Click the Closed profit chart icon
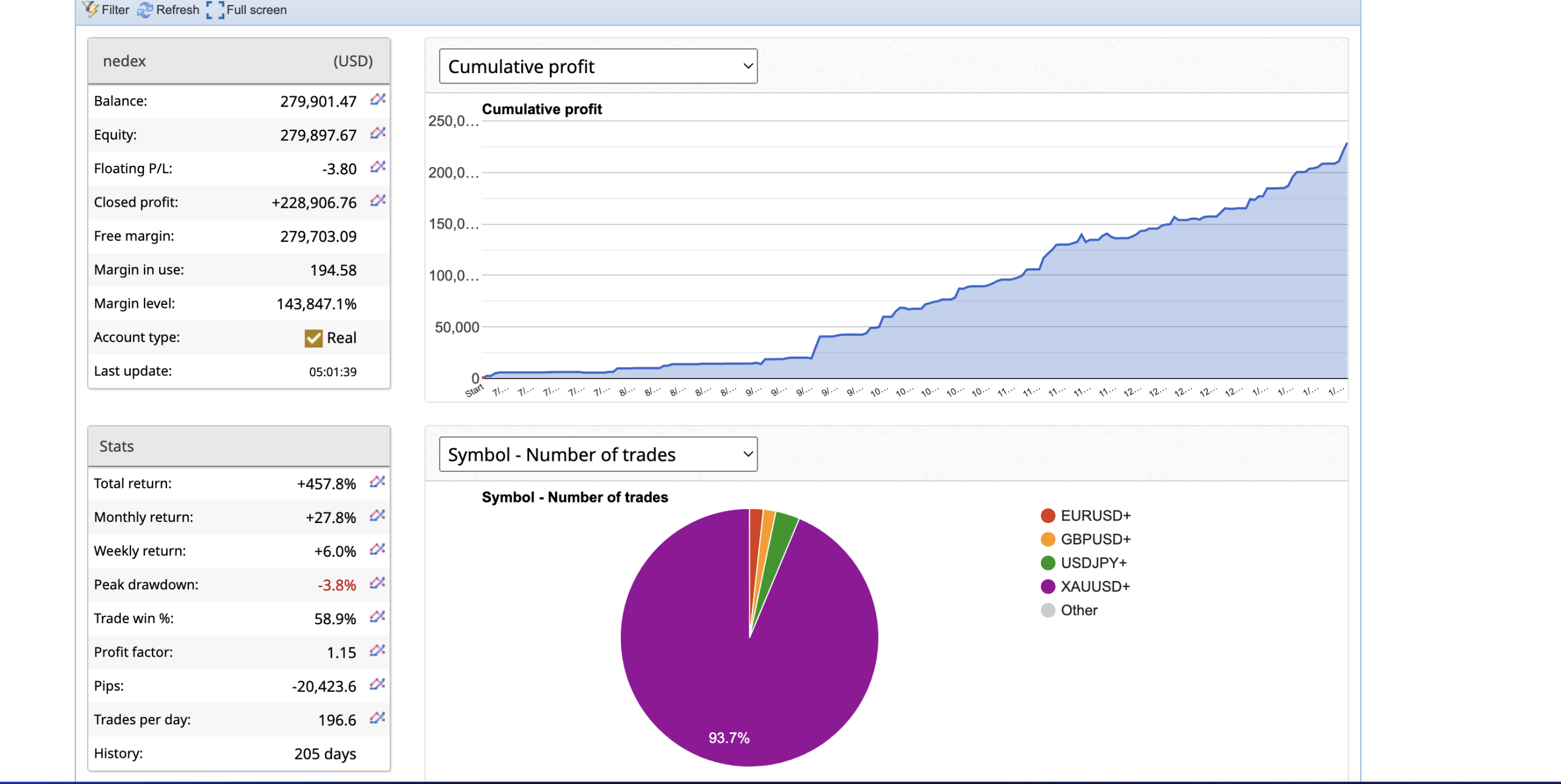The width and height of the screenshot is (1561, 784). [x=377, y=201]
